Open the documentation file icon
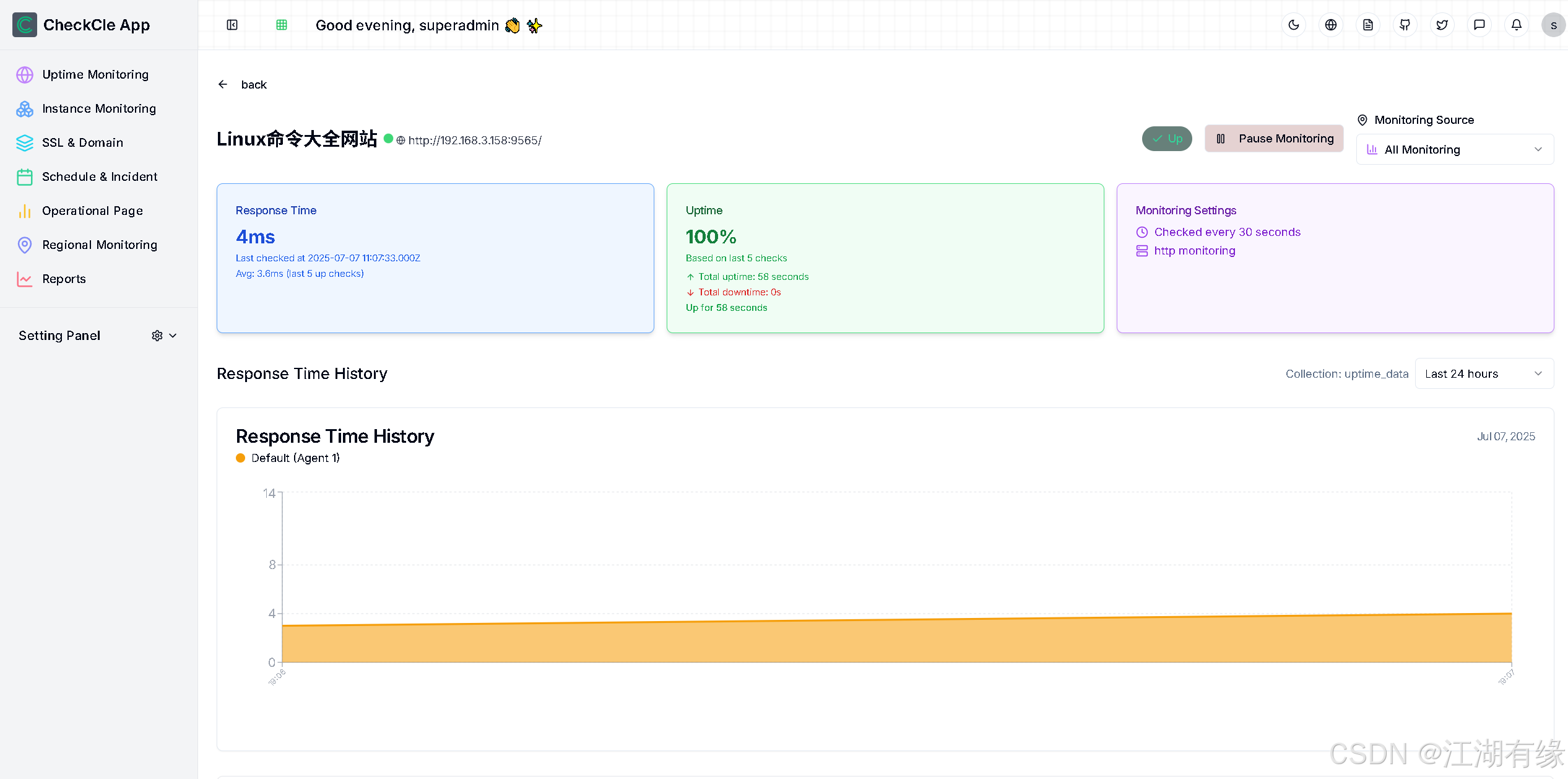 click(1367, 25)
